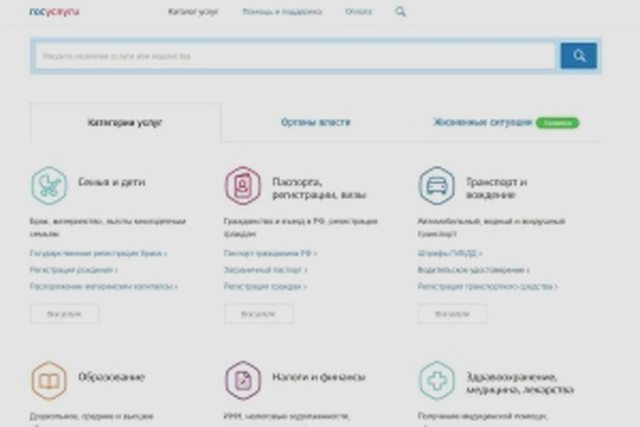640x427 pixels.
Task: Click the medical cross icon for Здравоохранение
Action: point(436,380)
